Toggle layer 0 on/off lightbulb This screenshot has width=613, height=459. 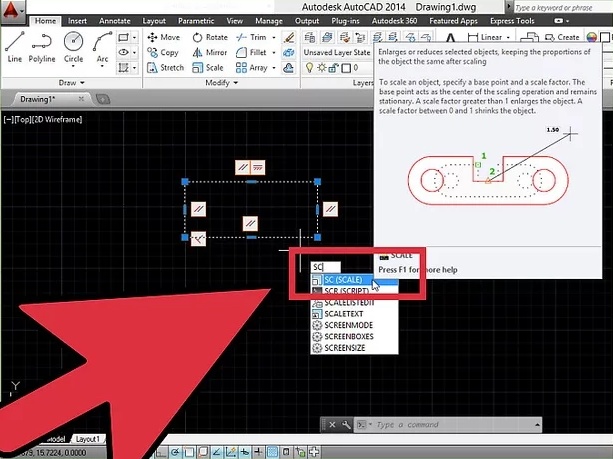tap(310, 68)
